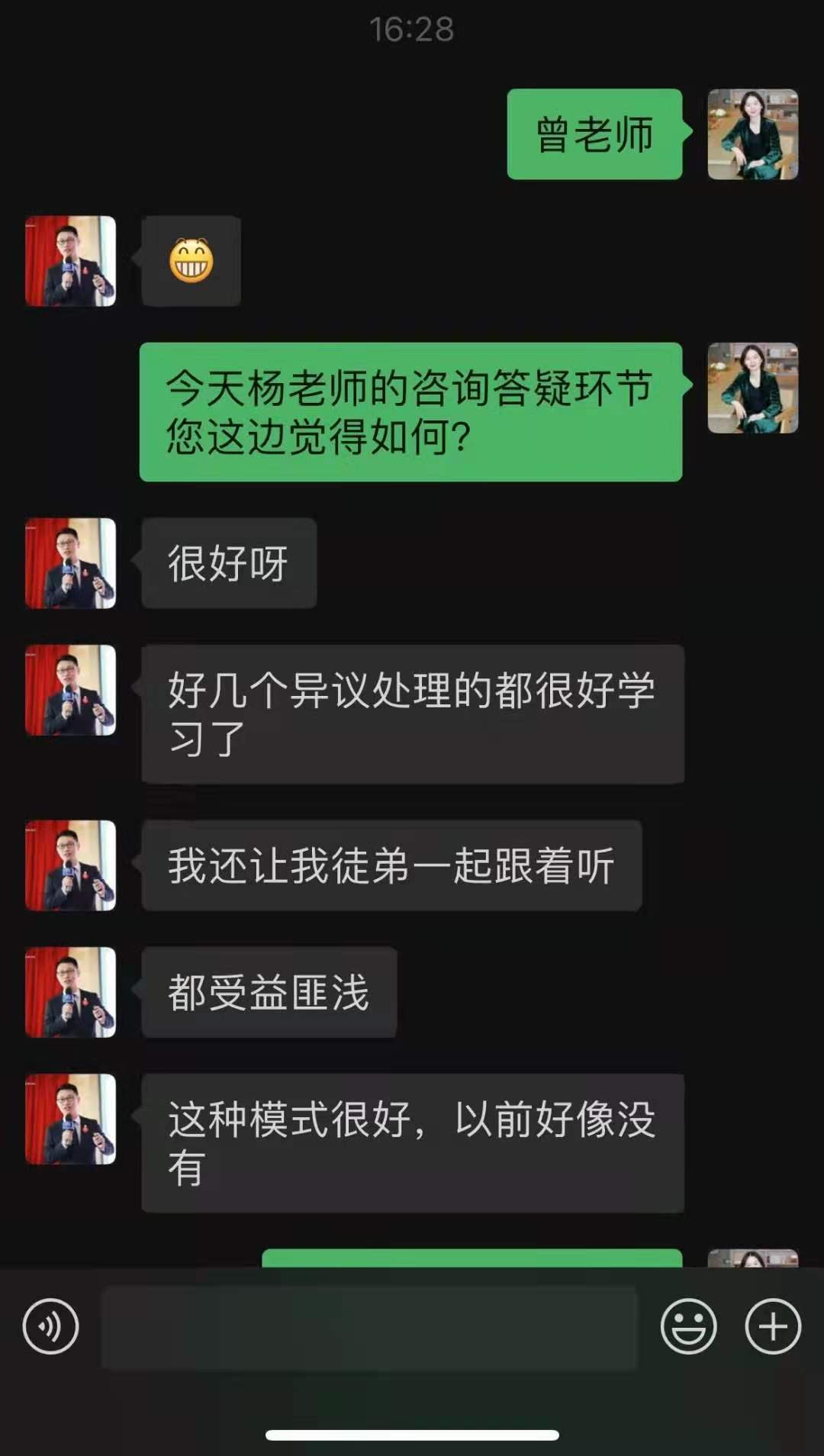Tap man's avatar next to emoji message

point(70,261)
